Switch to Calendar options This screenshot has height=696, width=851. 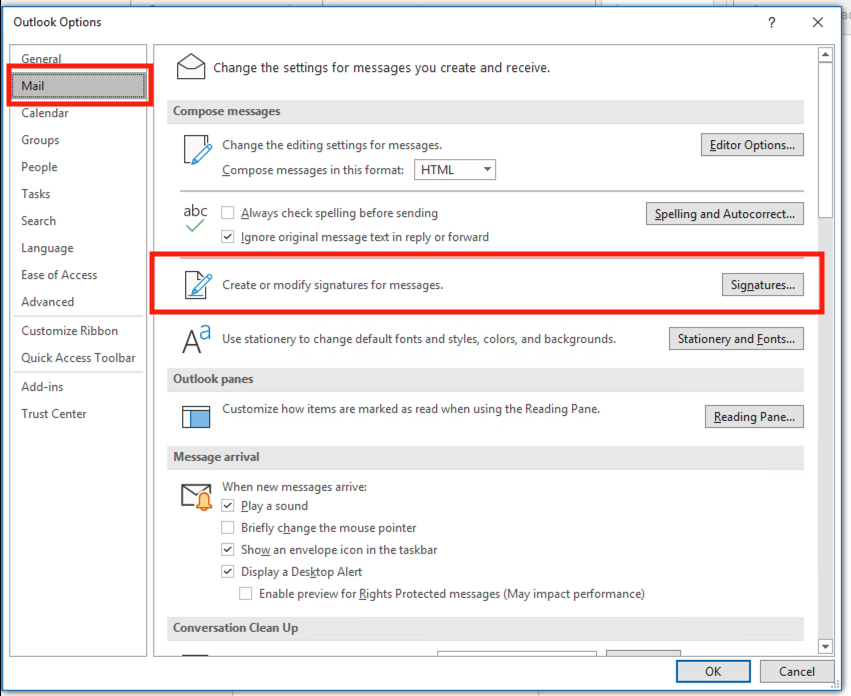78,113
